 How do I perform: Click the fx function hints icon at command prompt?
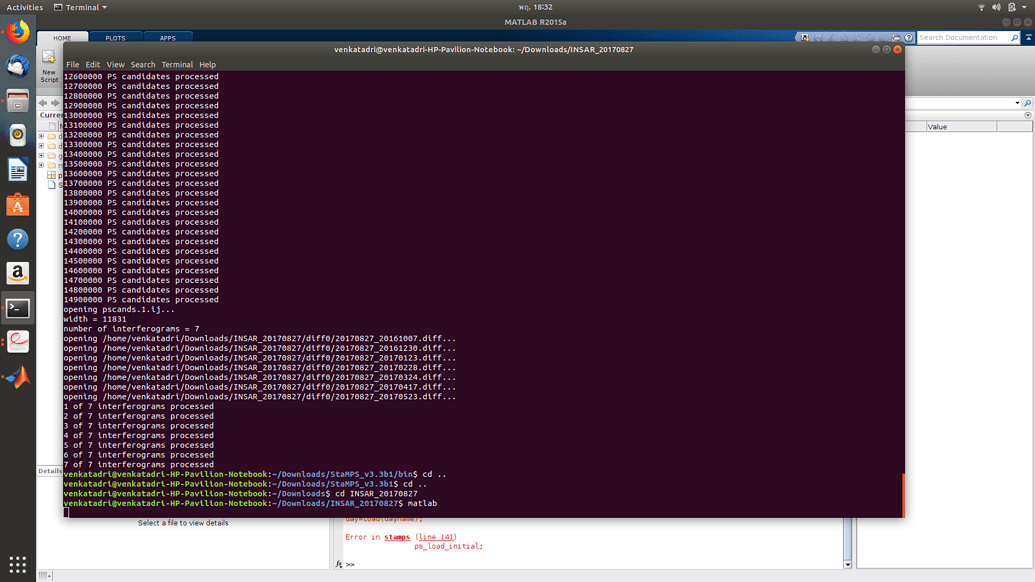tap(340, 563)
